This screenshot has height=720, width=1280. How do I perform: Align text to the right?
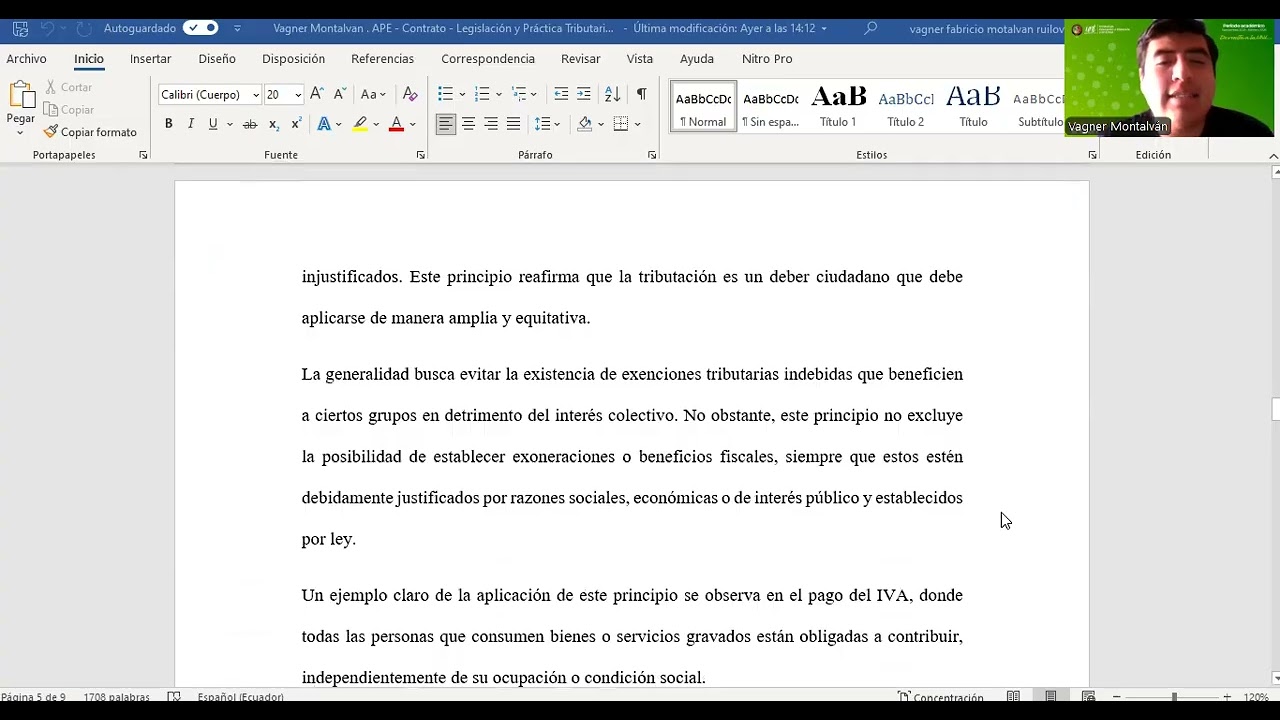pos(491,124)
